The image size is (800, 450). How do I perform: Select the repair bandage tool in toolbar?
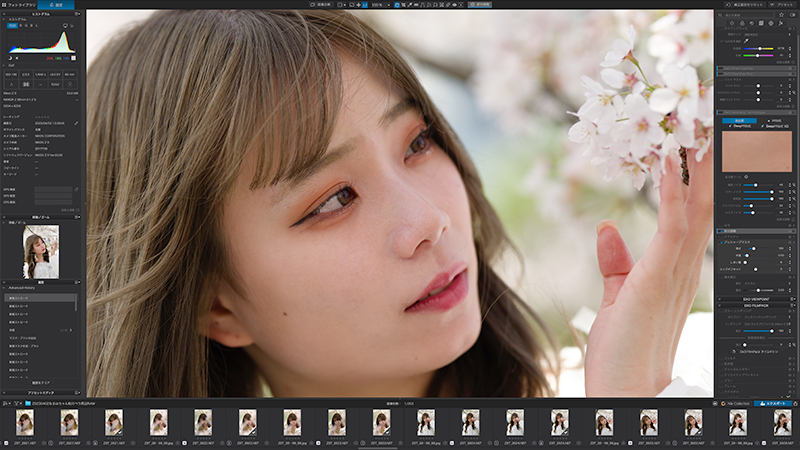[447, 5]
